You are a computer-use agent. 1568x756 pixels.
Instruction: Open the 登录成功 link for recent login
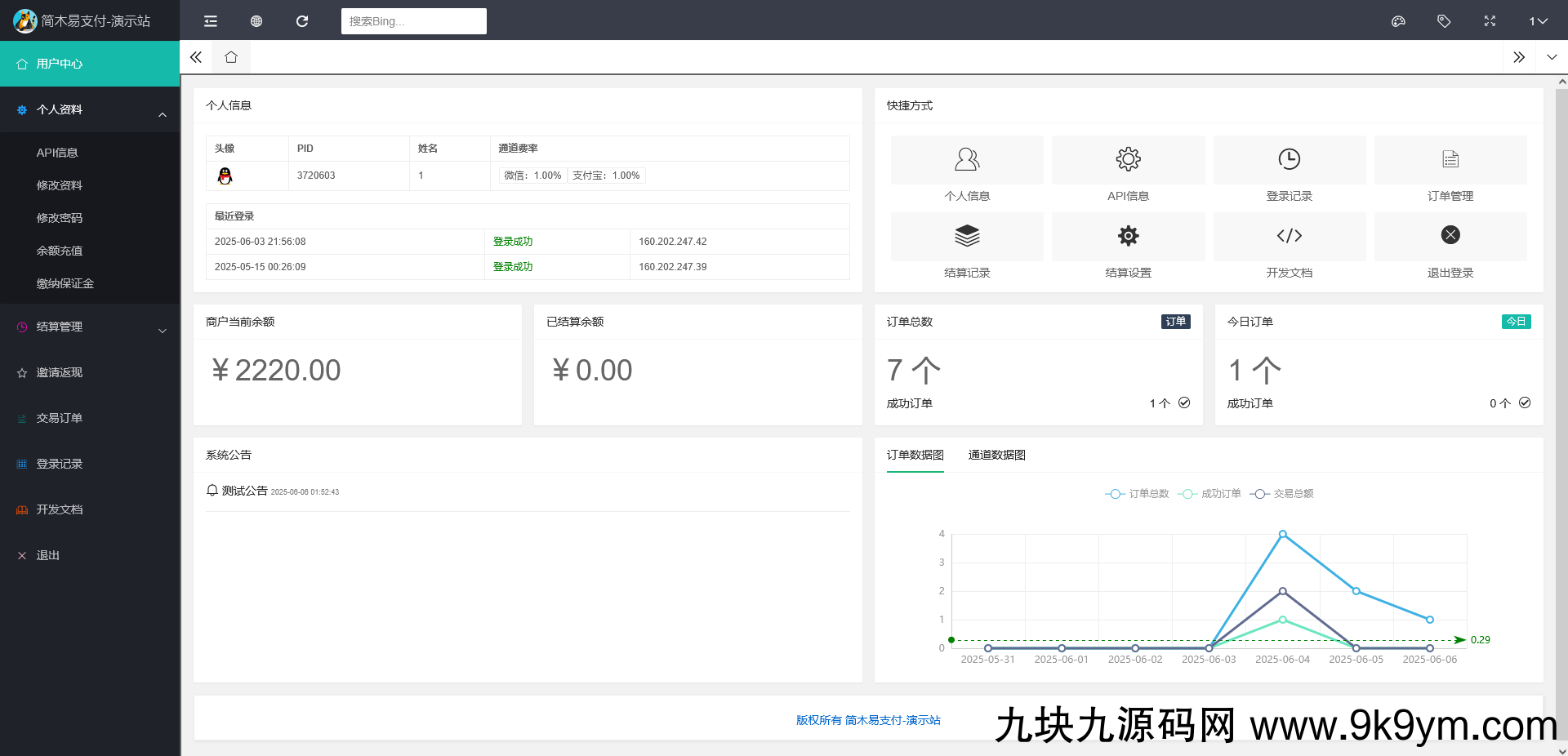coord(512,241)
